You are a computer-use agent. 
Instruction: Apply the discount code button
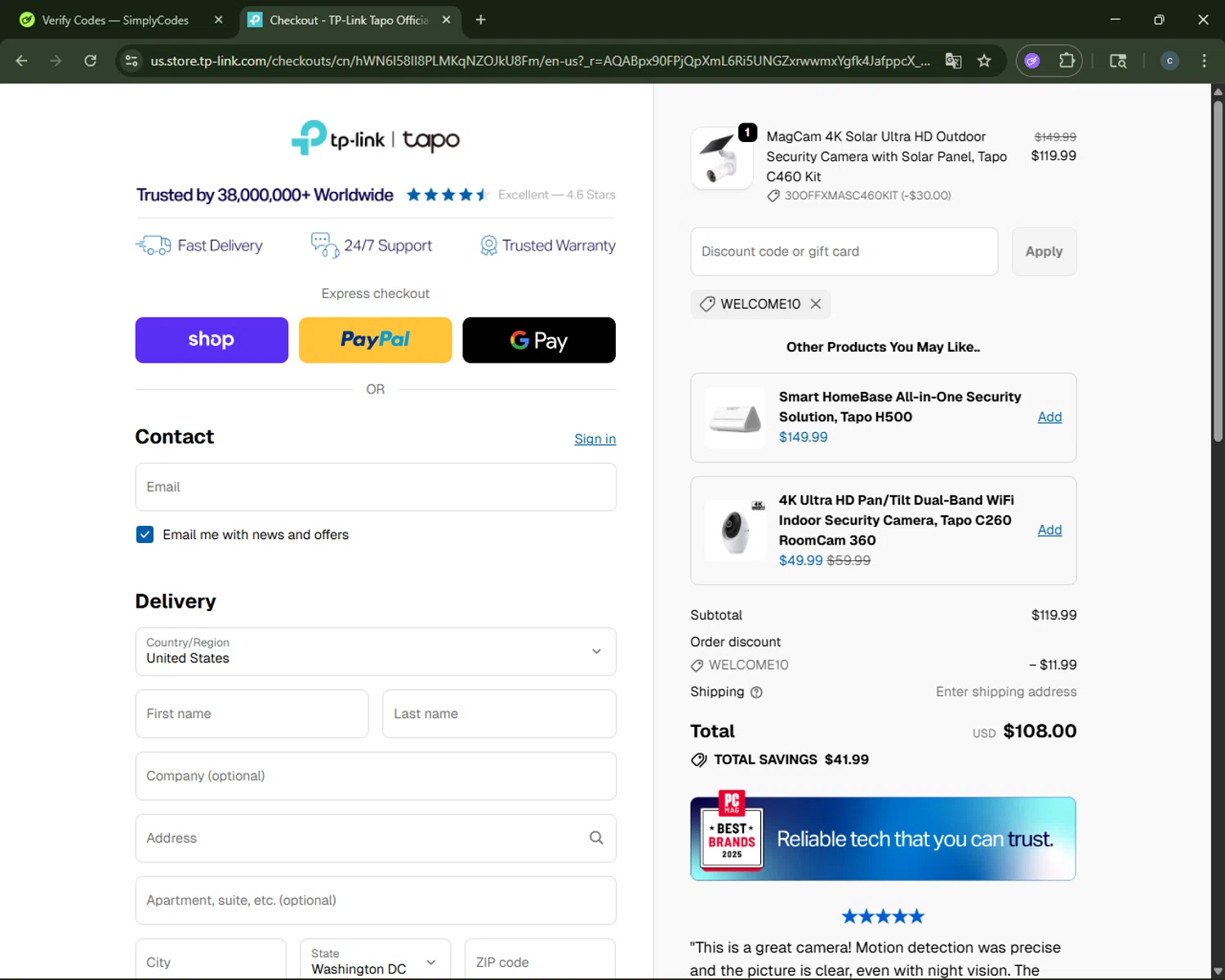[x=1044, y=252]
